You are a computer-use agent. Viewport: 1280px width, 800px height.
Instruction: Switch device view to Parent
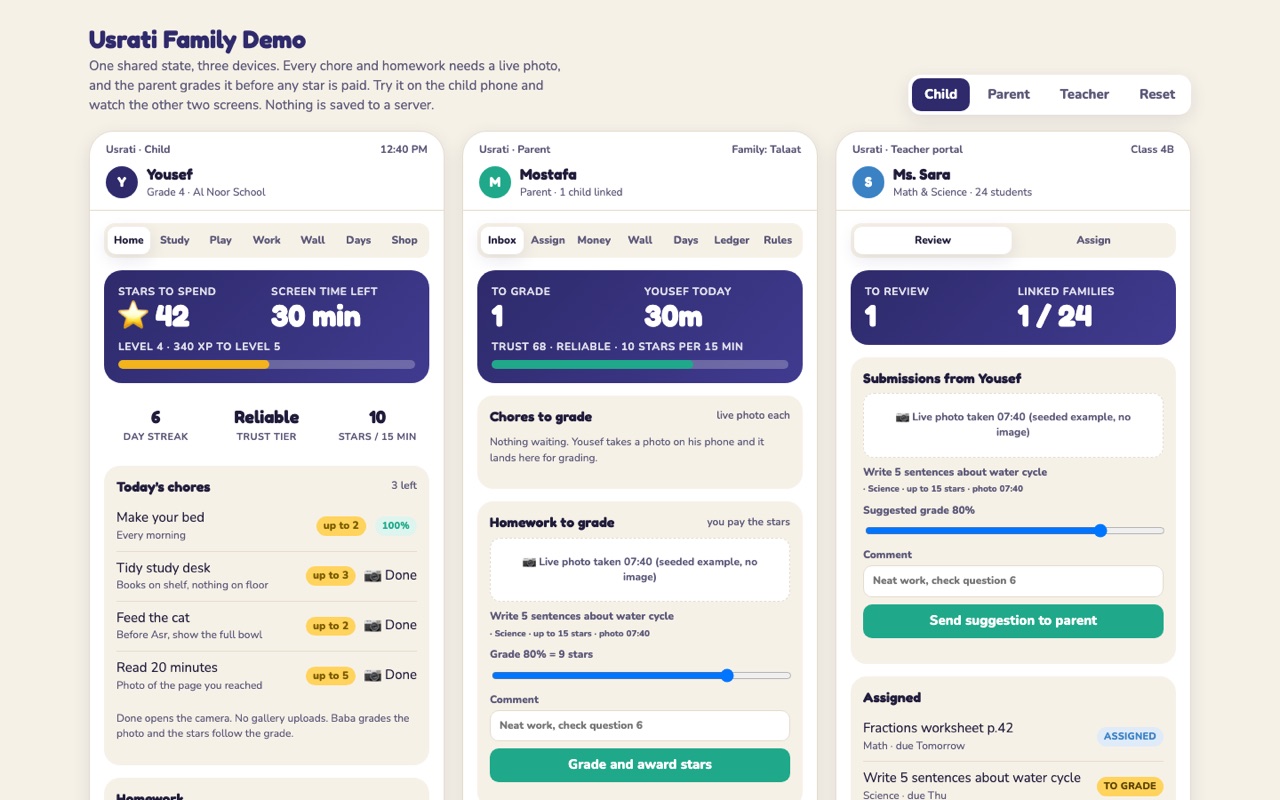(x=1008, y=94)
